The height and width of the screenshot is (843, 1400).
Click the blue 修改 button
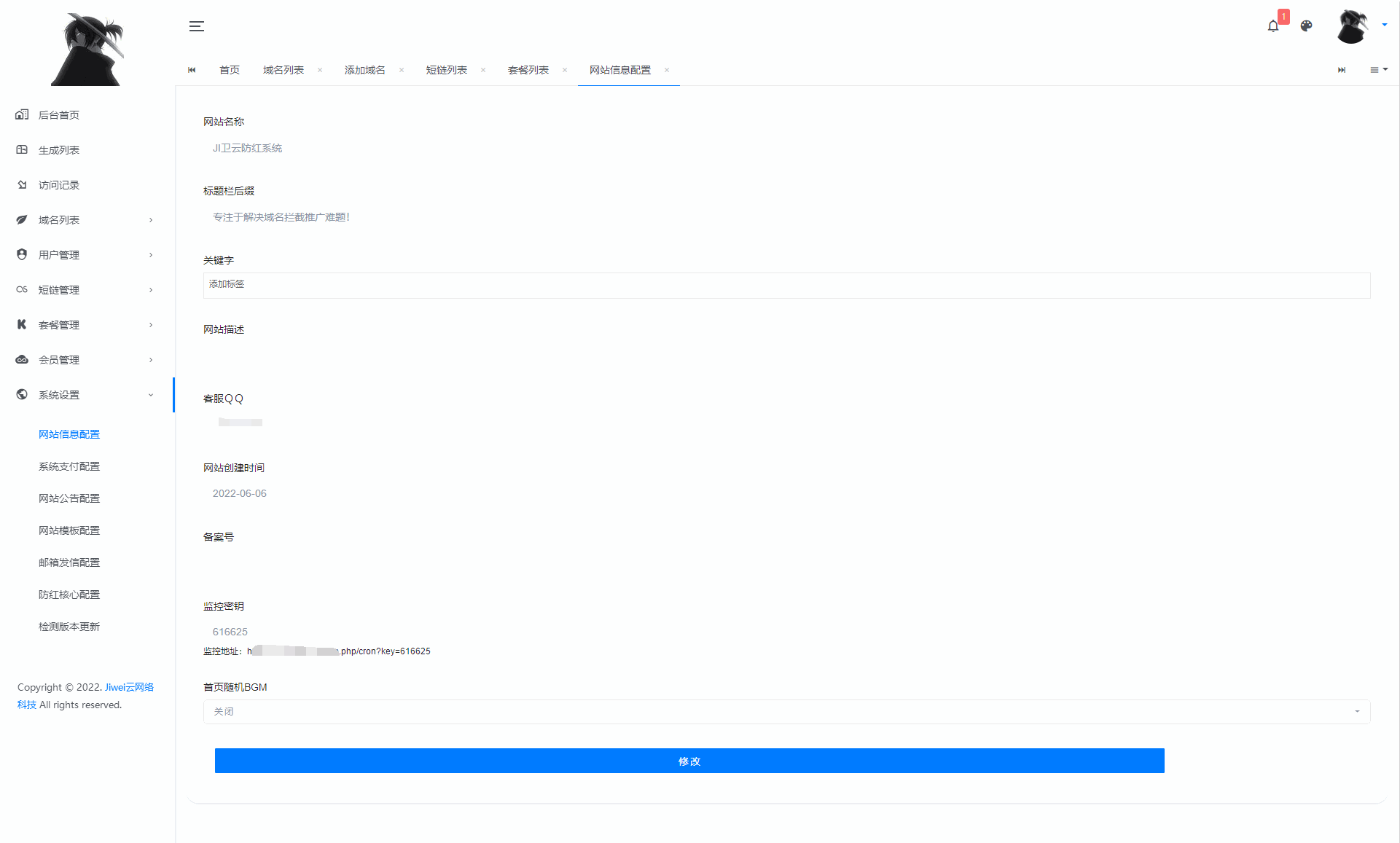coord(689,761)
